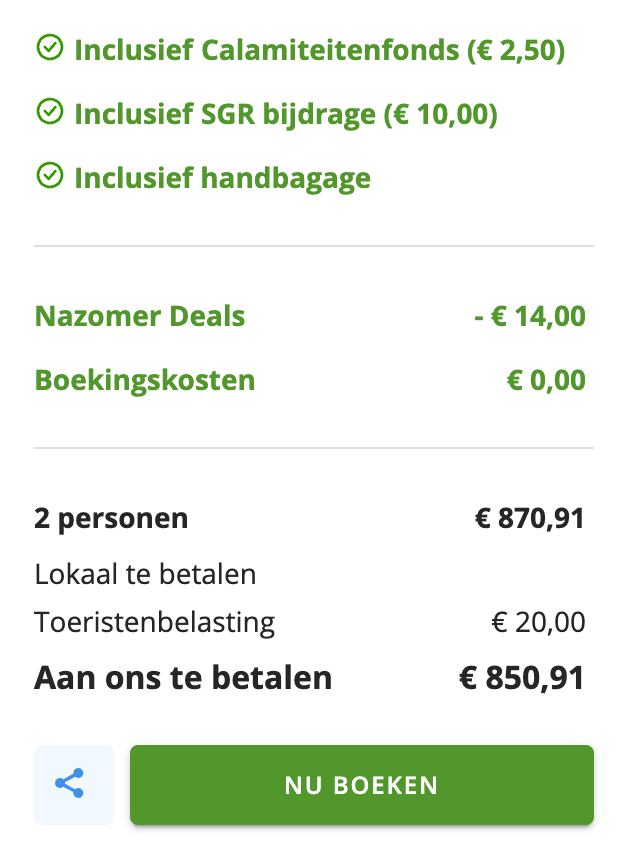624x852 pixels.
Task: Select the Inclusief handbagage text
Action: (221, 177)
